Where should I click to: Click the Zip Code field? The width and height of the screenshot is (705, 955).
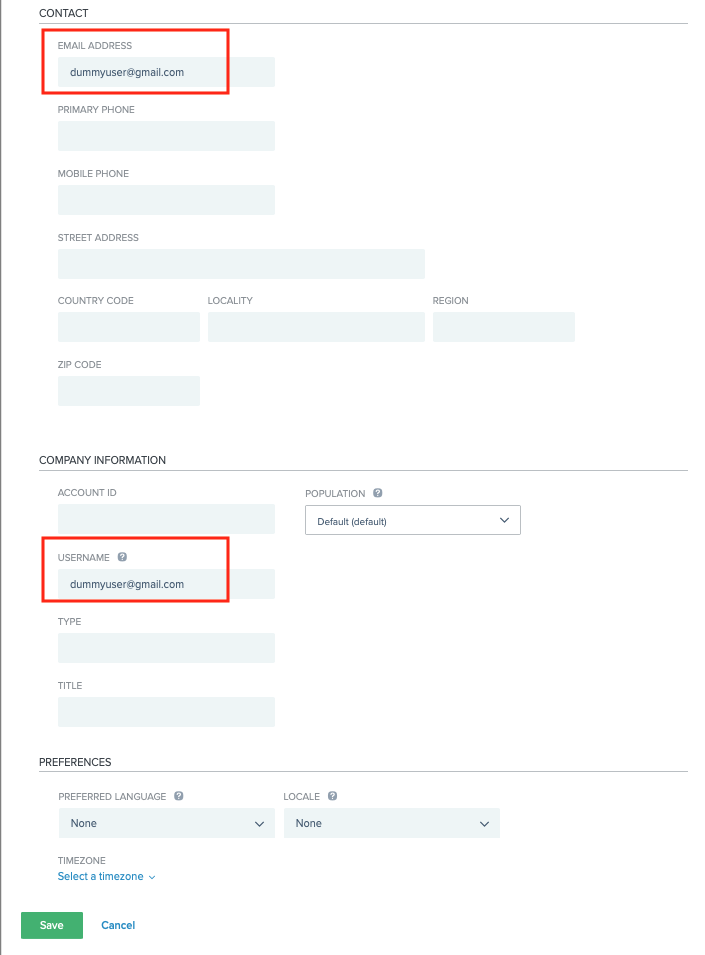(x=128, y=390)
